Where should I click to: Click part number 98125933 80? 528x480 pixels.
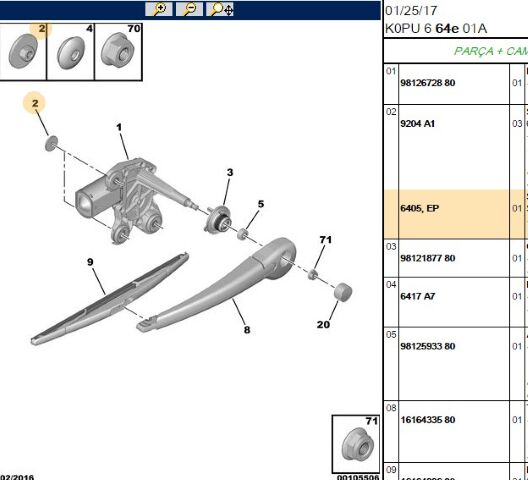[x=428, y=347]
